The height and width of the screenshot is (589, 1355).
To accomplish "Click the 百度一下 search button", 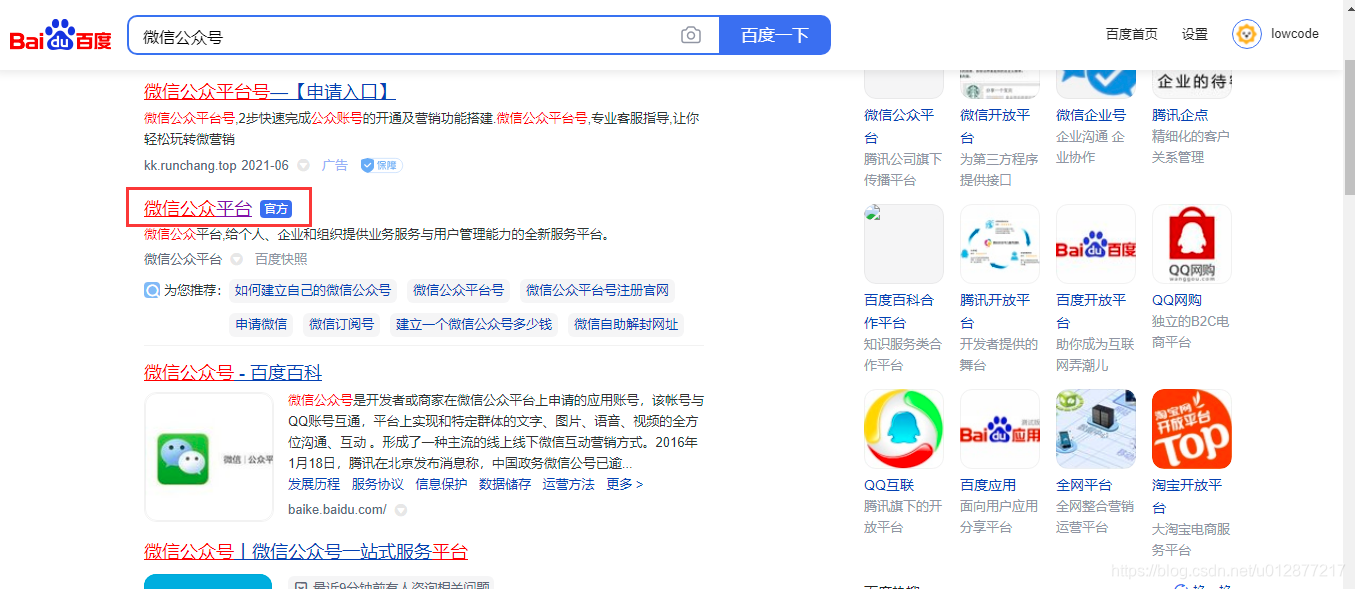I will click(775, 34).
